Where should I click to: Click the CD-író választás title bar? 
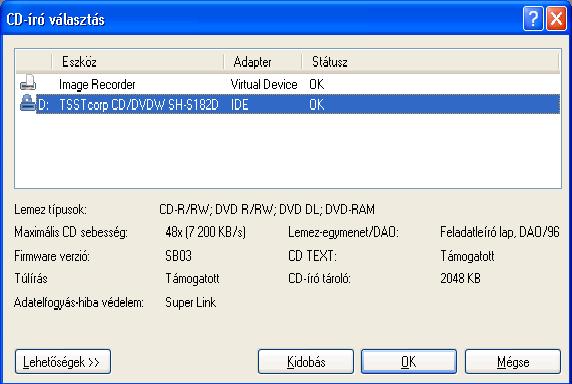[255, 19]
